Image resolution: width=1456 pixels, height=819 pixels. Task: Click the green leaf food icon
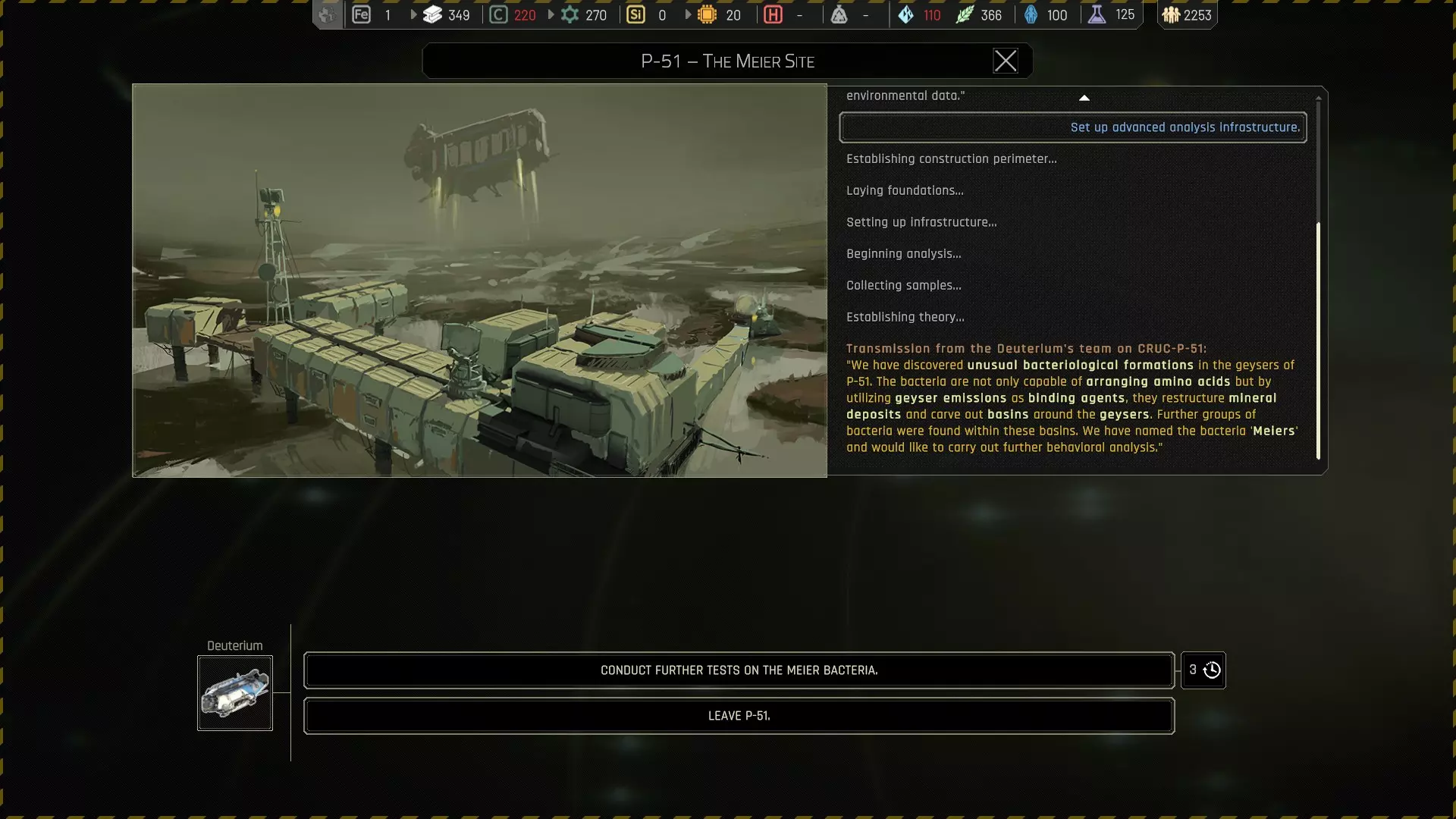click(964, 14)
